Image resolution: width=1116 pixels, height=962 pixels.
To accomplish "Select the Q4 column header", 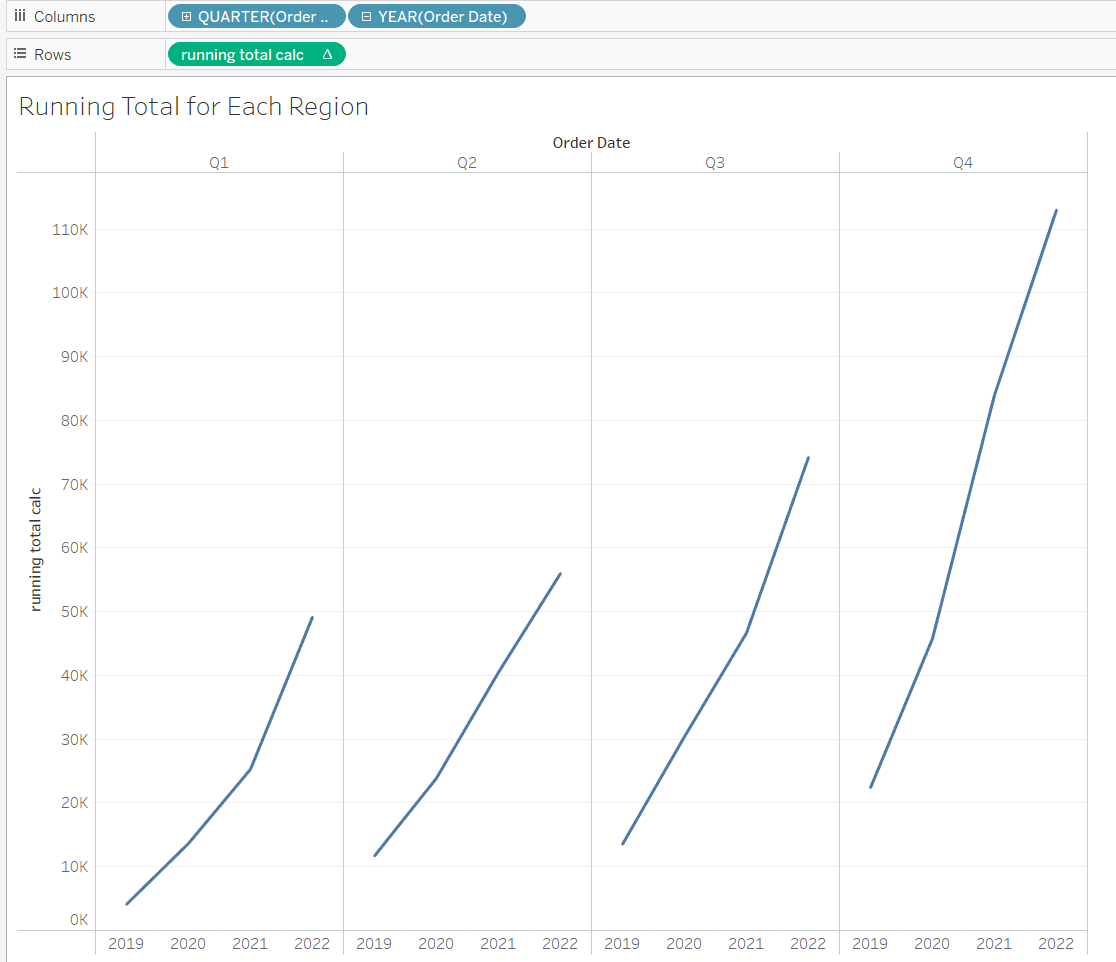I will (x=963, y=162).
